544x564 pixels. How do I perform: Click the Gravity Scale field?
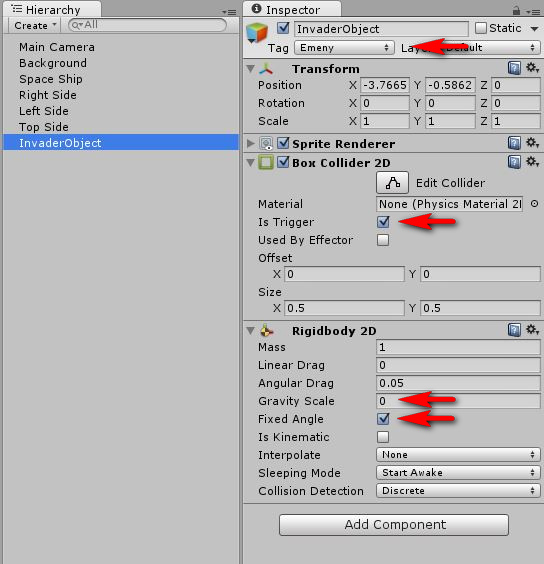point(458,401)
